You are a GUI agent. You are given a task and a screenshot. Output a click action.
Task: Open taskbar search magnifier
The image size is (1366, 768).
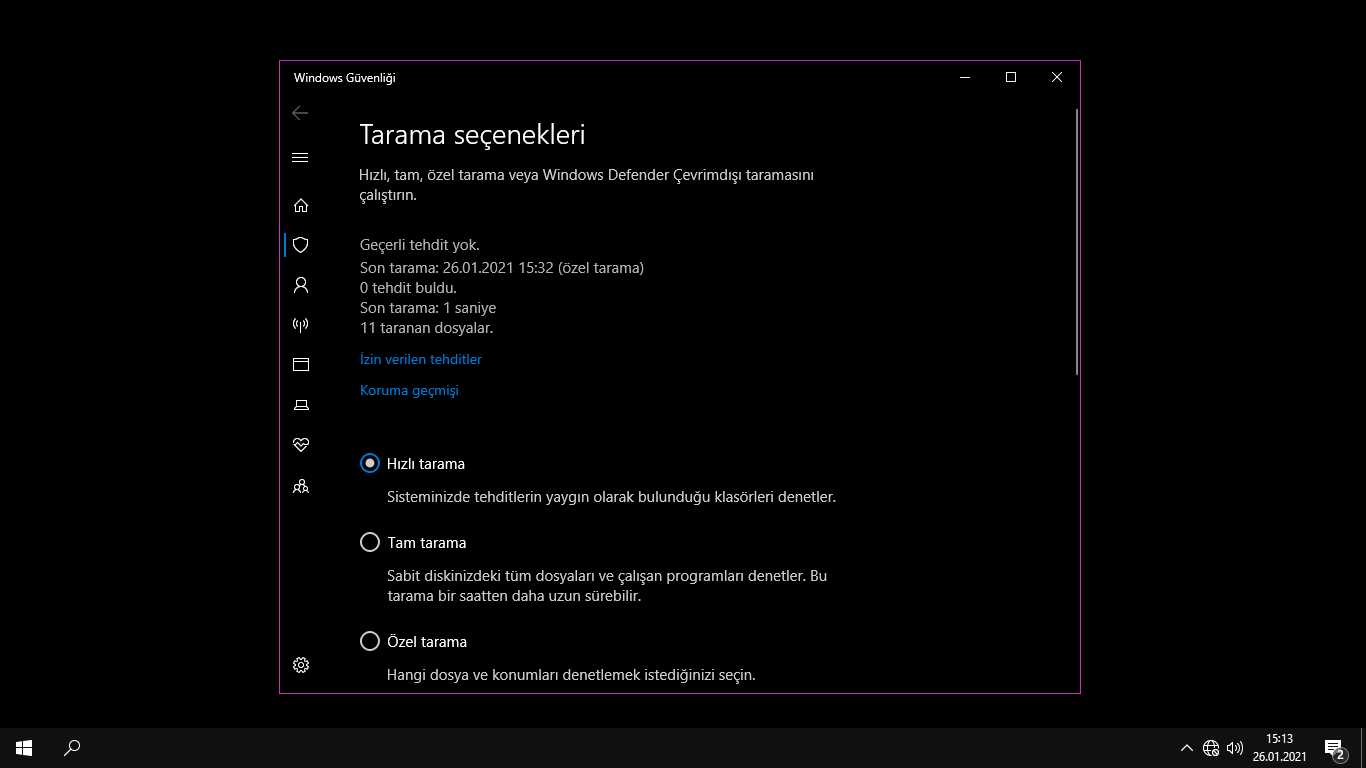pos(72,747)
